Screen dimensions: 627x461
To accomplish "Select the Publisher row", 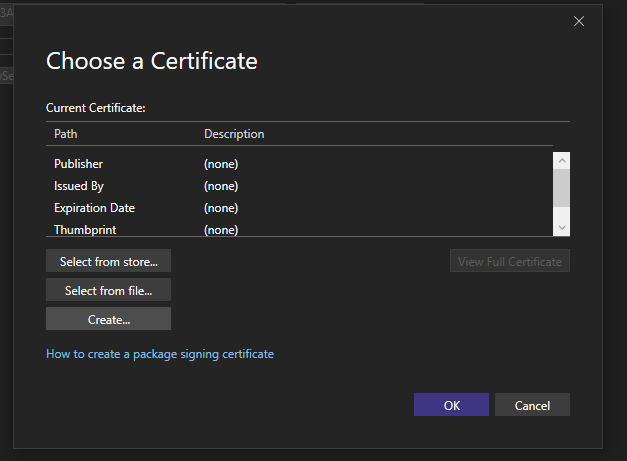I will tap(78, 164).
